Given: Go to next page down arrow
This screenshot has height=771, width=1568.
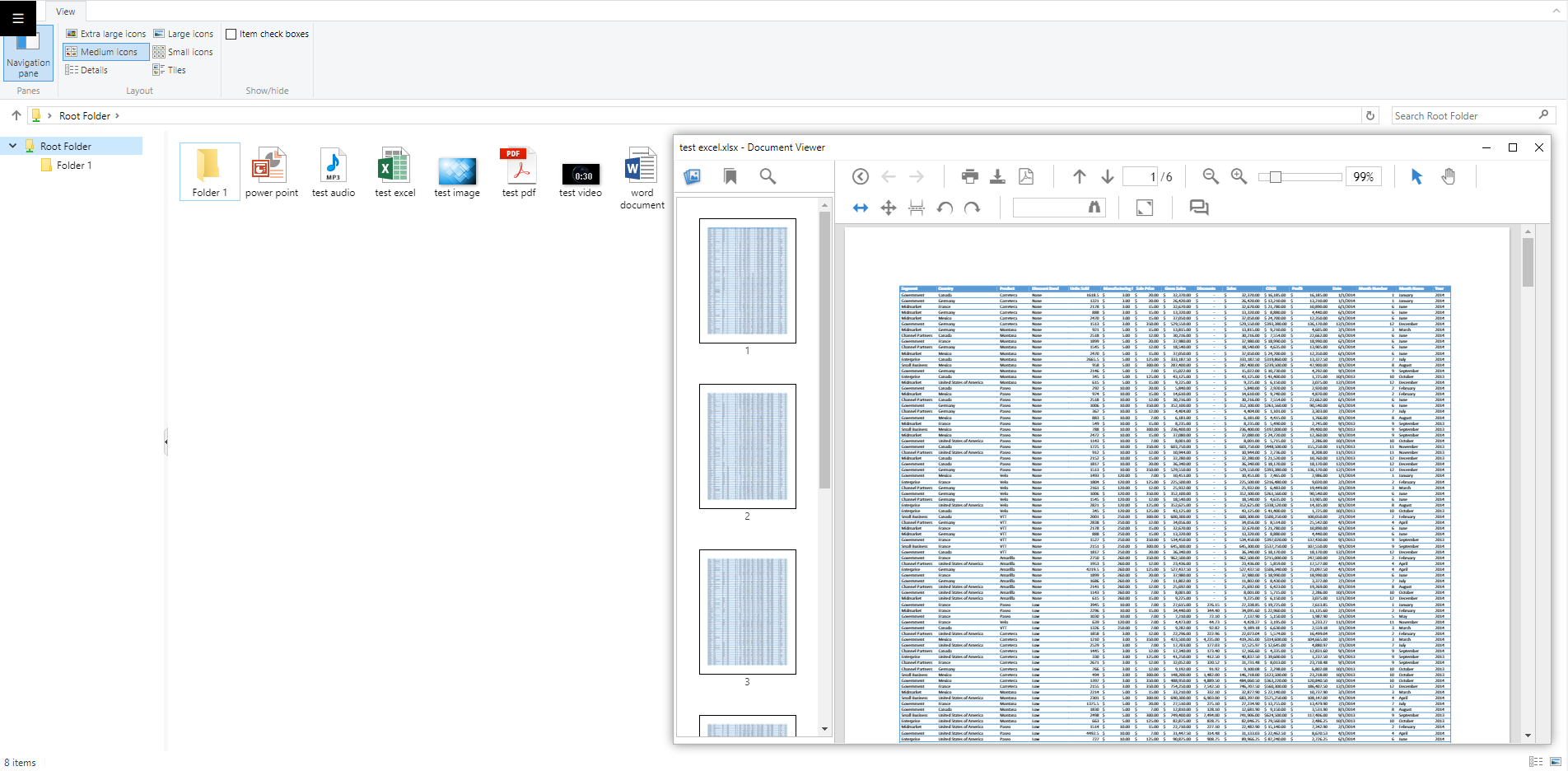Looking at the screenshot, I should point(1108,176).
